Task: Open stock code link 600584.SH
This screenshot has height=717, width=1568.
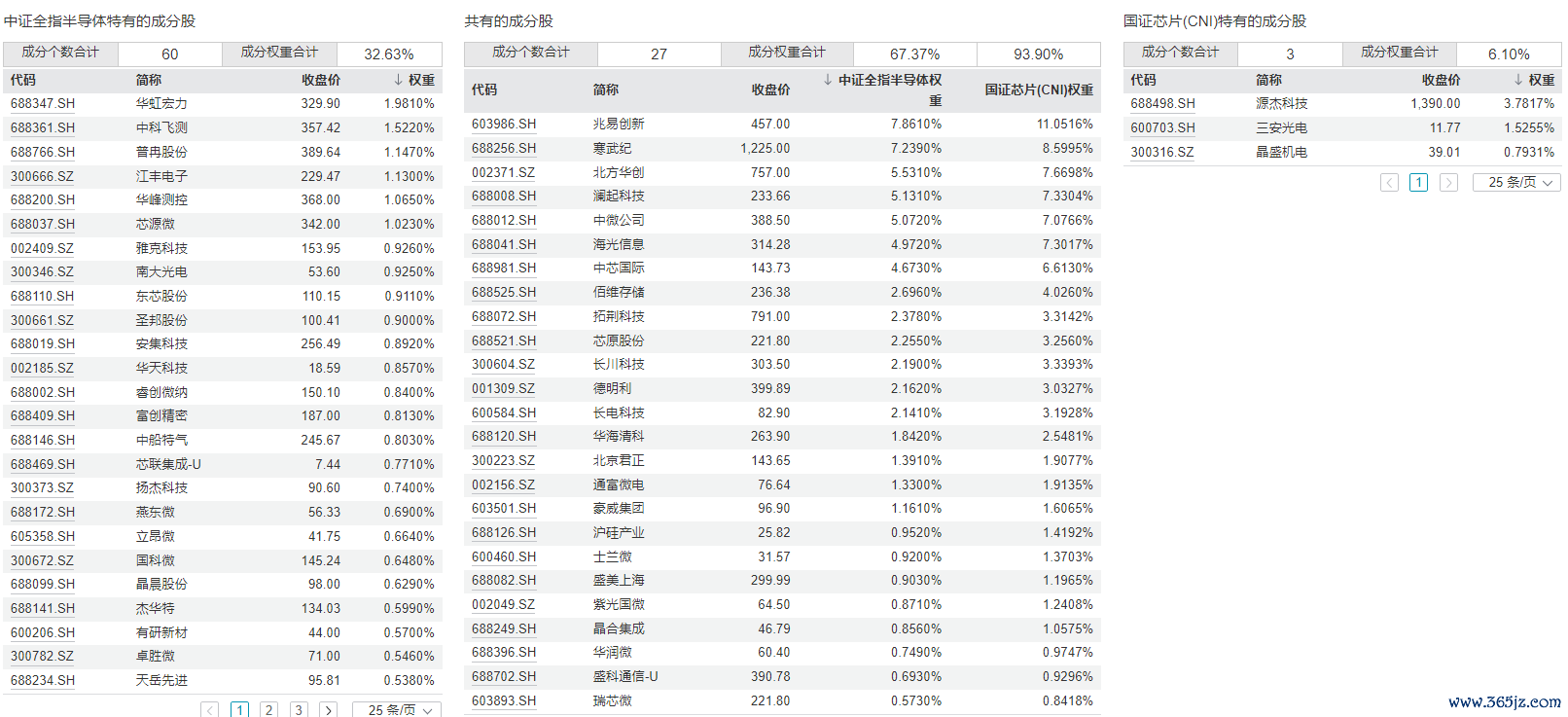Action: [504, 412]
